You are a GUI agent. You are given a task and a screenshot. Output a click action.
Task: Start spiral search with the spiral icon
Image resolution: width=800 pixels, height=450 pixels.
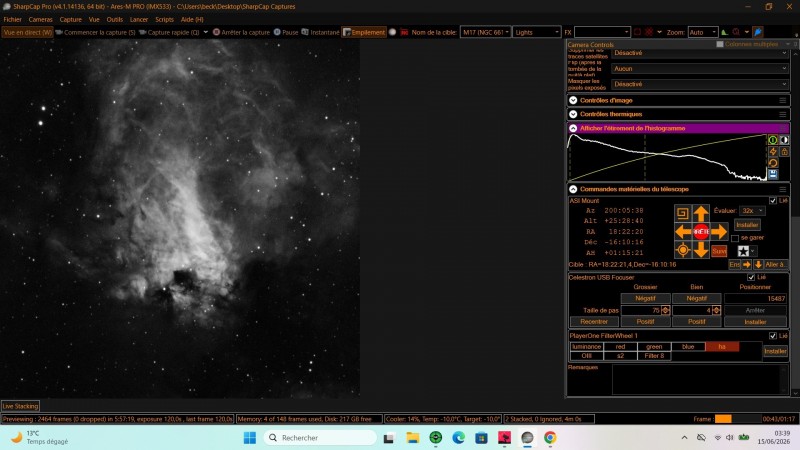[683, 213]
